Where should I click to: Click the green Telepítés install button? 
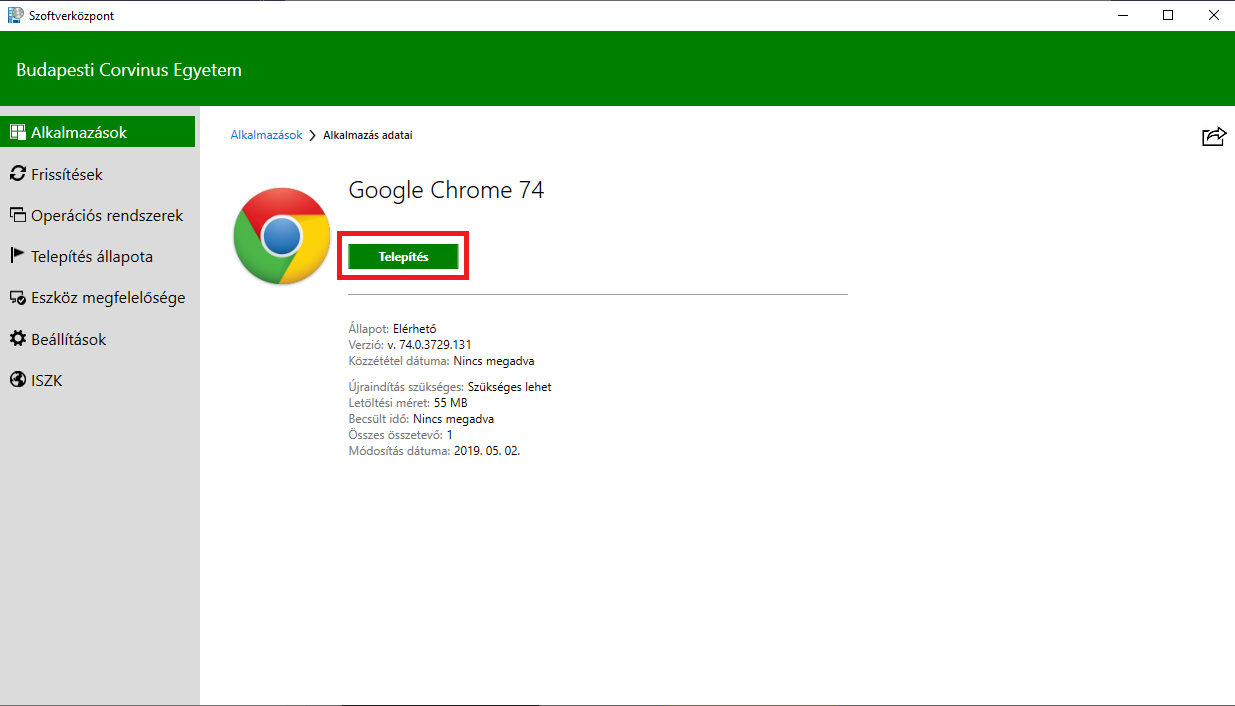pos(403,257)
